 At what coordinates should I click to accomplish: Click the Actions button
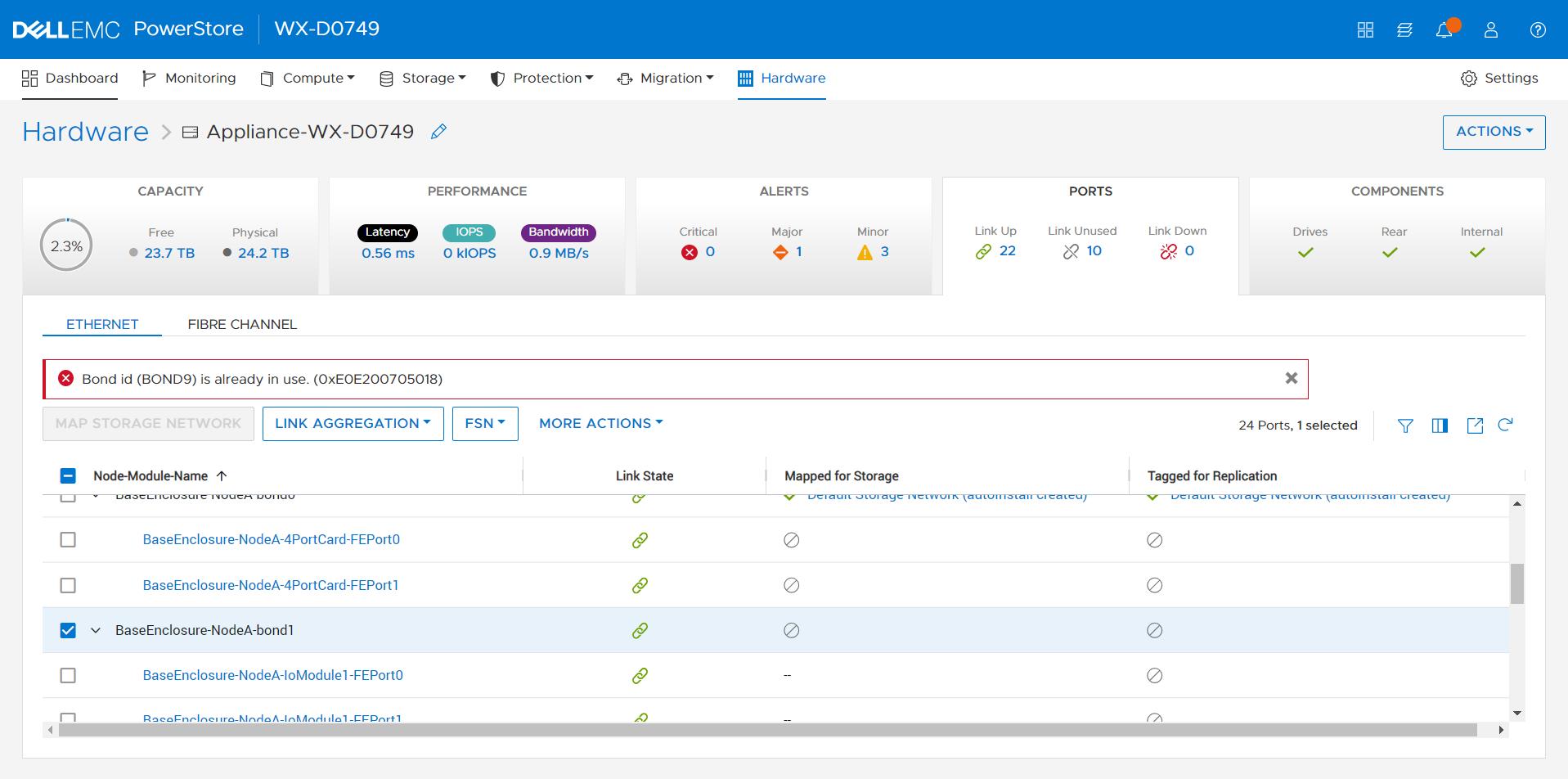click(x=1494, y=132)
